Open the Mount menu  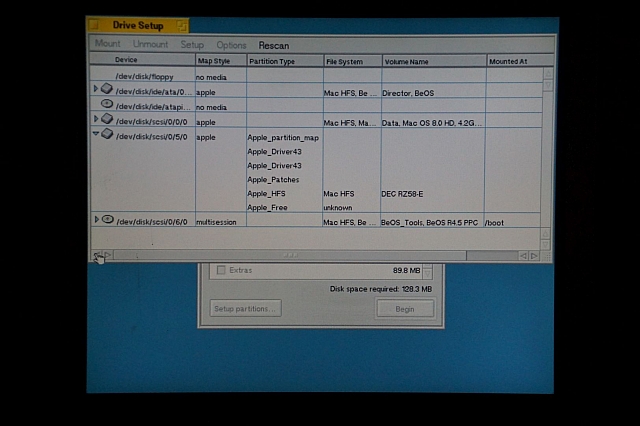tap(107, 44)
